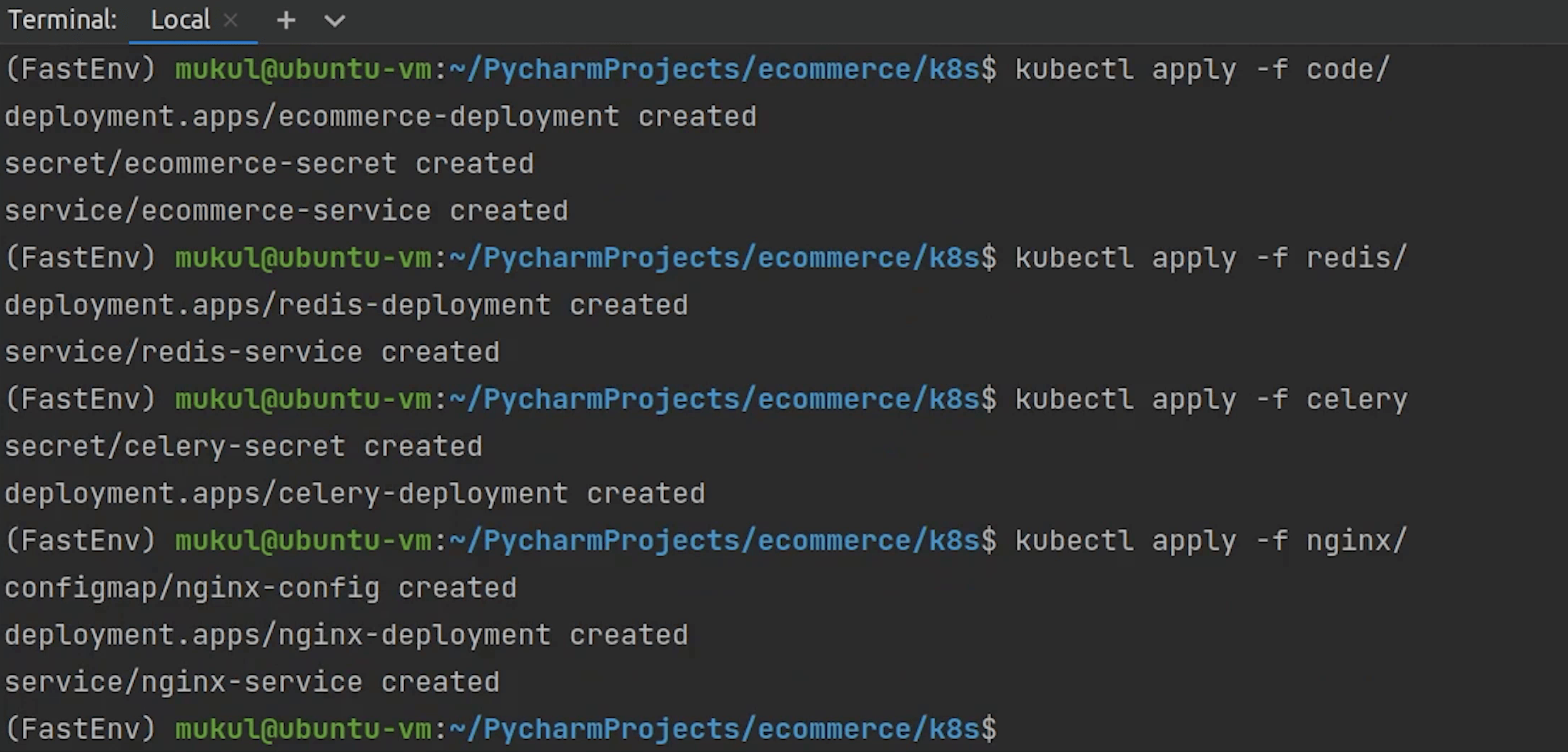Viewport: 1568px width, 752px height.
Task: Click the configmap/nginx-config created line
Action: pyautogui.click(x=261, y=588)
